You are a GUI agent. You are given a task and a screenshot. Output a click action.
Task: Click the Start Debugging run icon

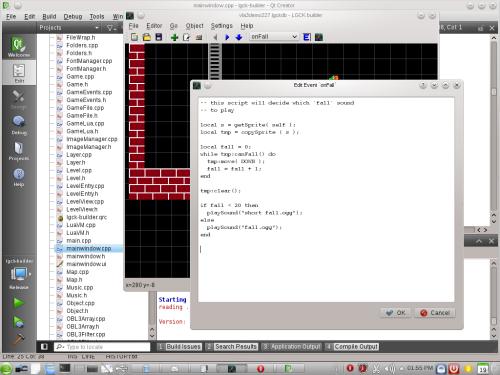(18, 322)
